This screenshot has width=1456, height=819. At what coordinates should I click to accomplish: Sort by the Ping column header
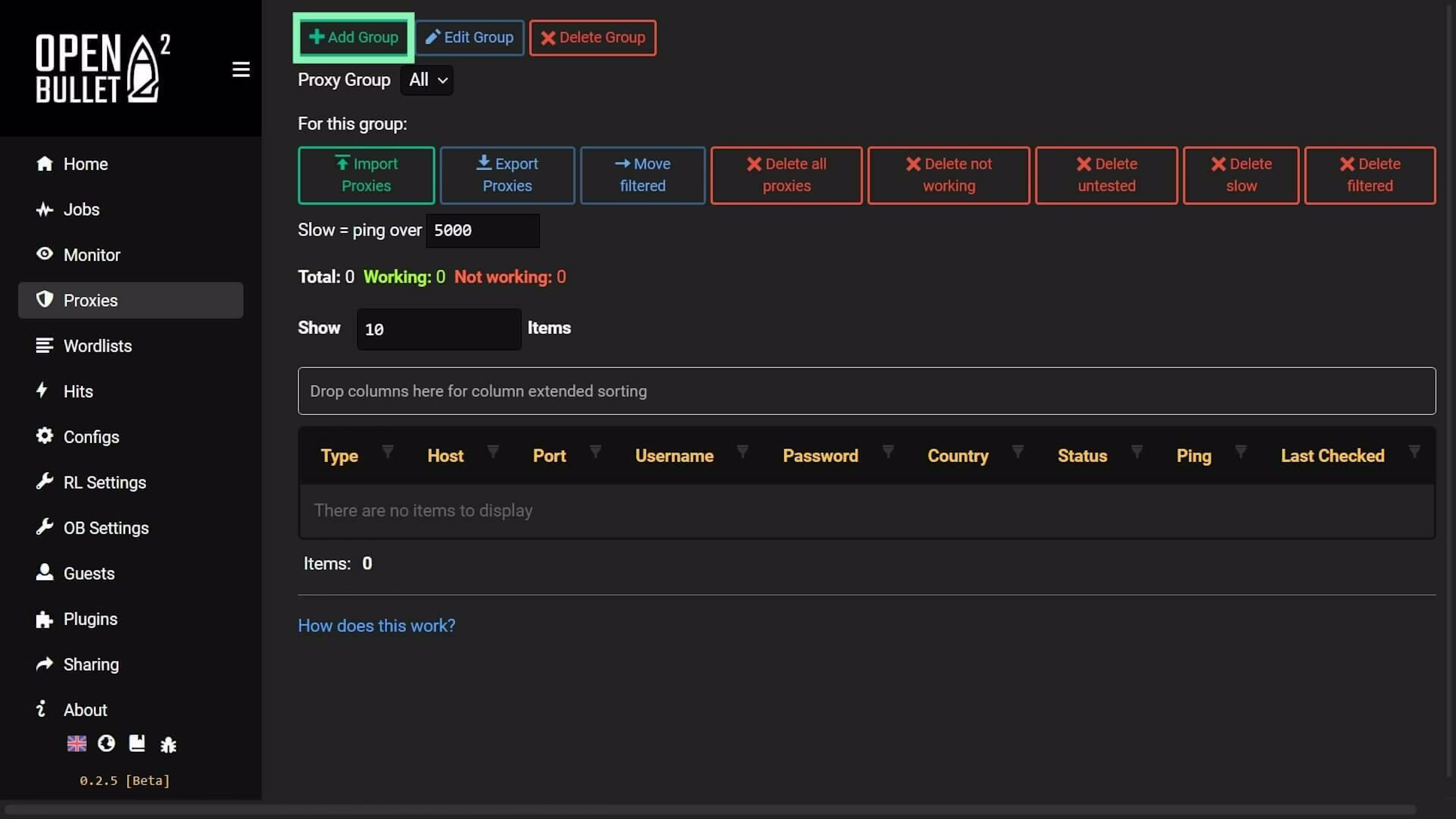(1194, 455)
